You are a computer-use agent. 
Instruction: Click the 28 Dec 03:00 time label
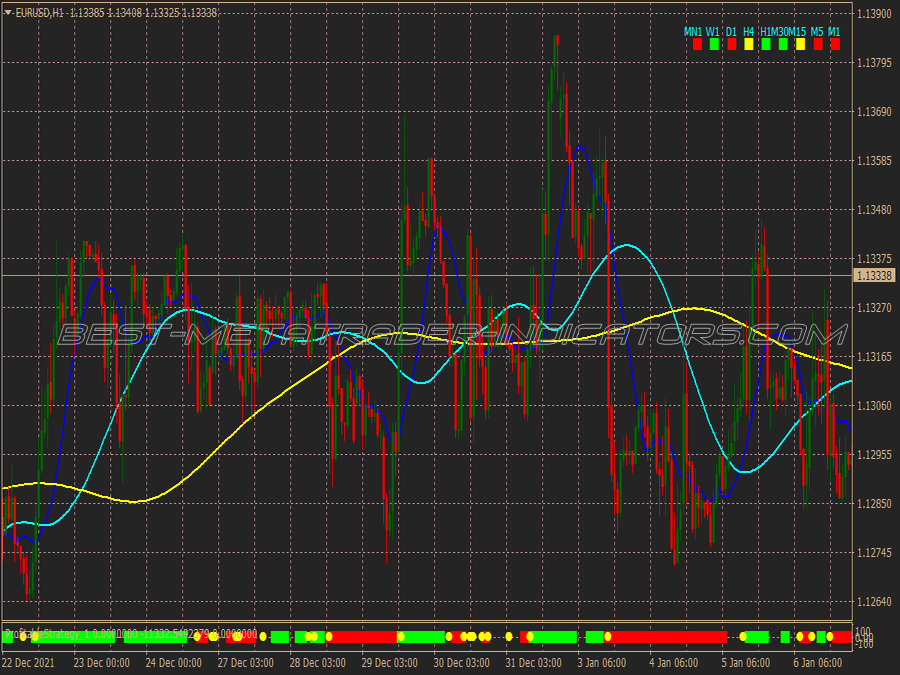317,663
